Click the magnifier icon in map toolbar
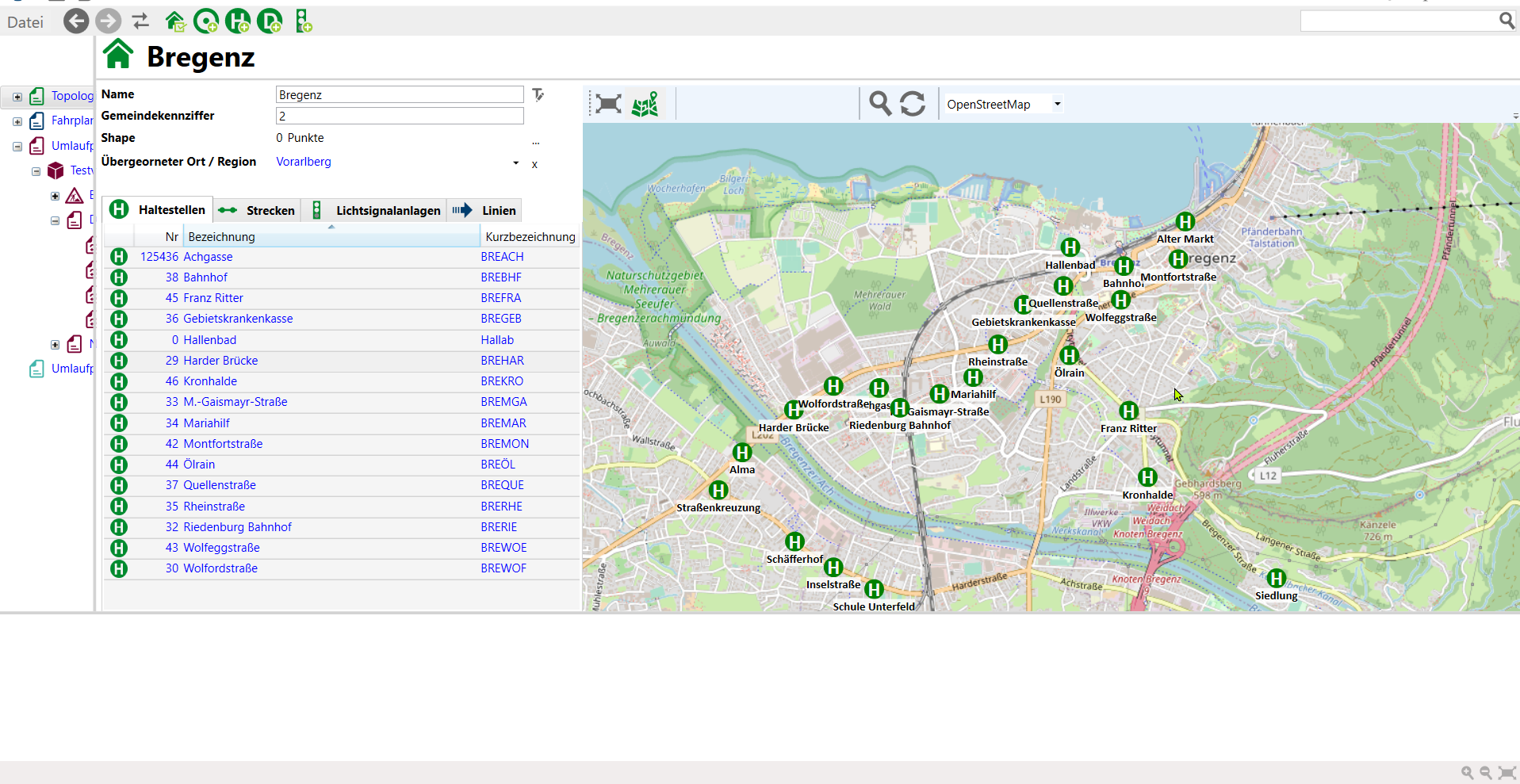Image resolution: width=1520 pixels, height=784 pixels. (879, 104)
